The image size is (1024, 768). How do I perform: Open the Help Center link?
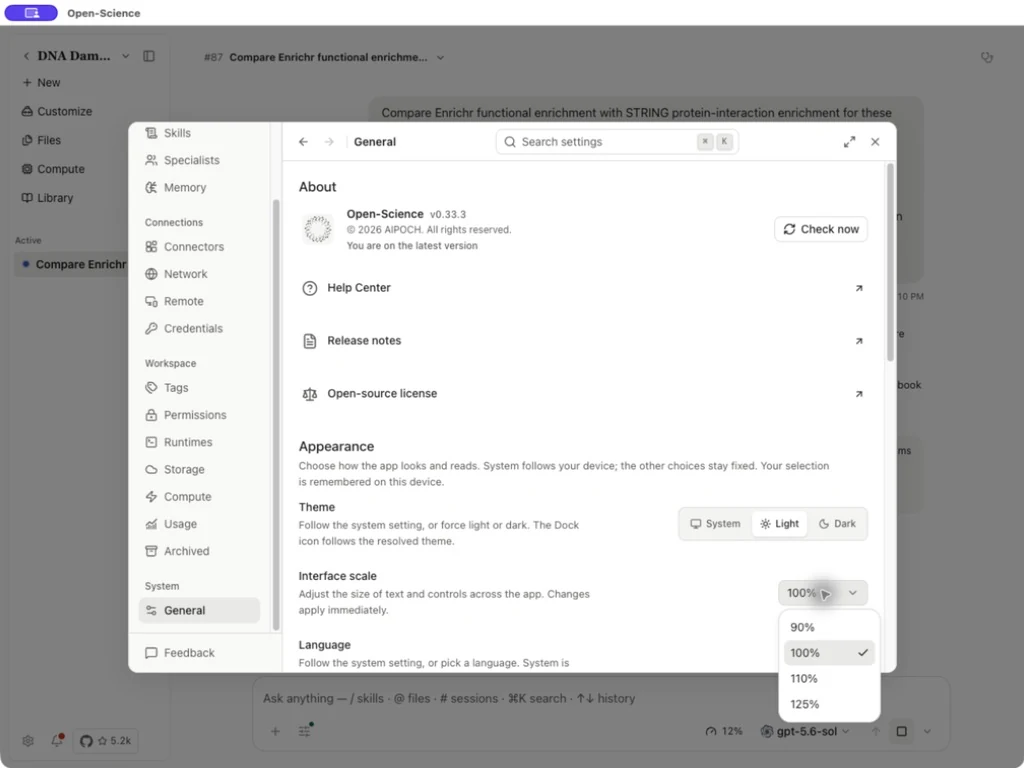tap(583, 288)
